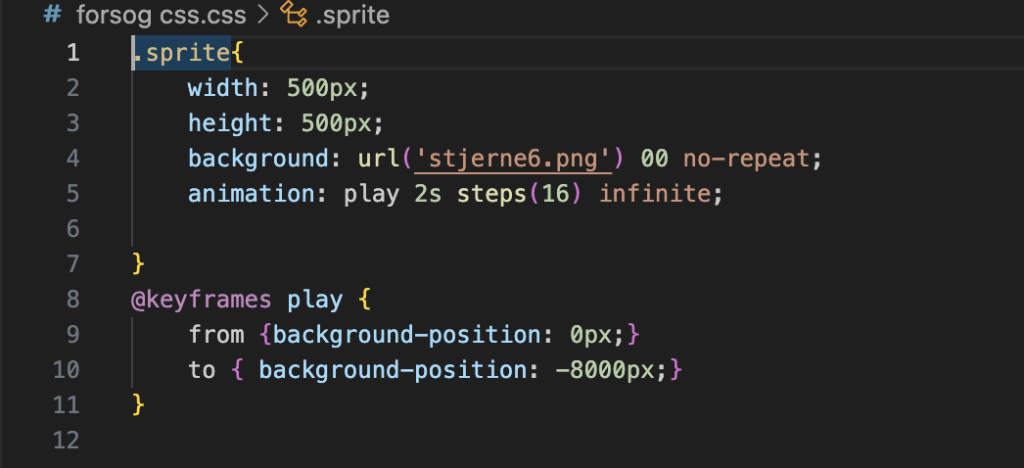Viewport: 1024px width, 468px height.
Task: Select line number 5 in the gutter
Action: 72,193
